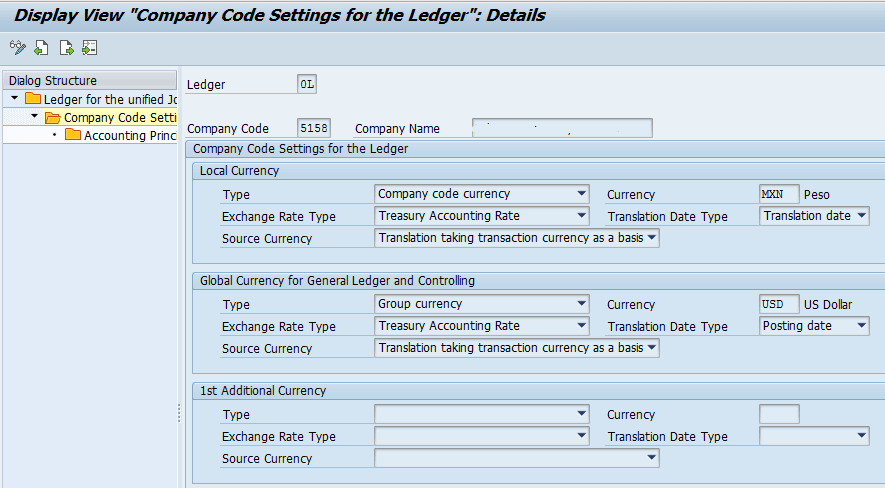
Task: Open Global Currency Translation Date Type dropdown
Action: [x=862, y=326]
